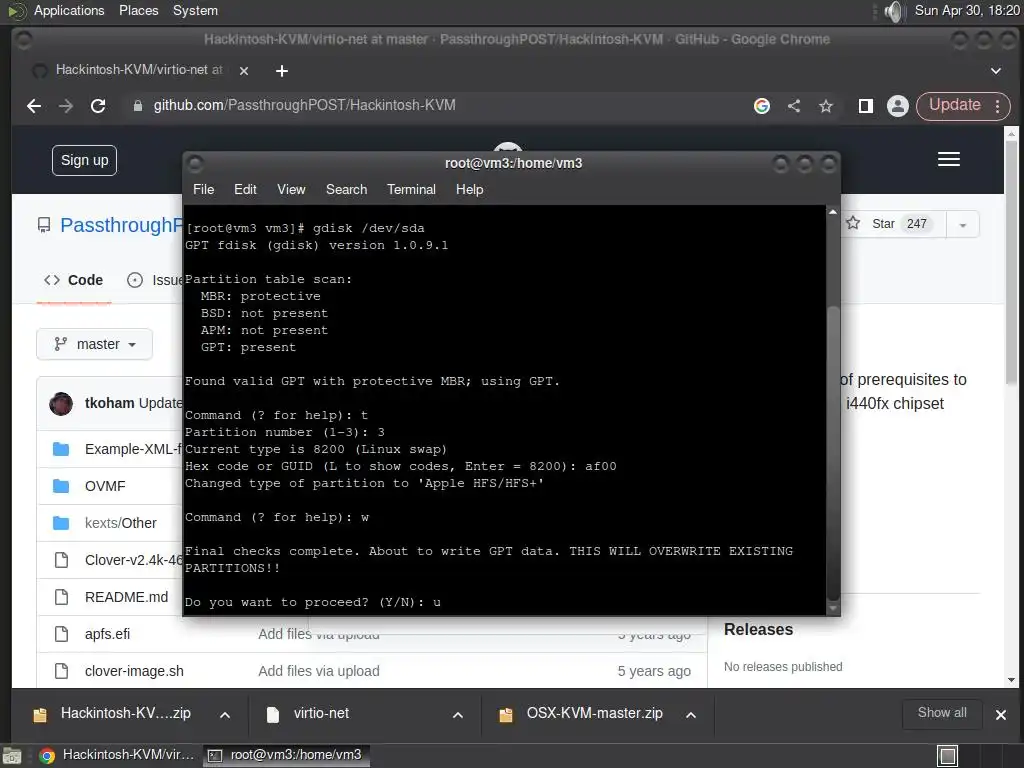
Task: Click the volume speaker icon
Action: pyautogui.click(x=893, y=11)
